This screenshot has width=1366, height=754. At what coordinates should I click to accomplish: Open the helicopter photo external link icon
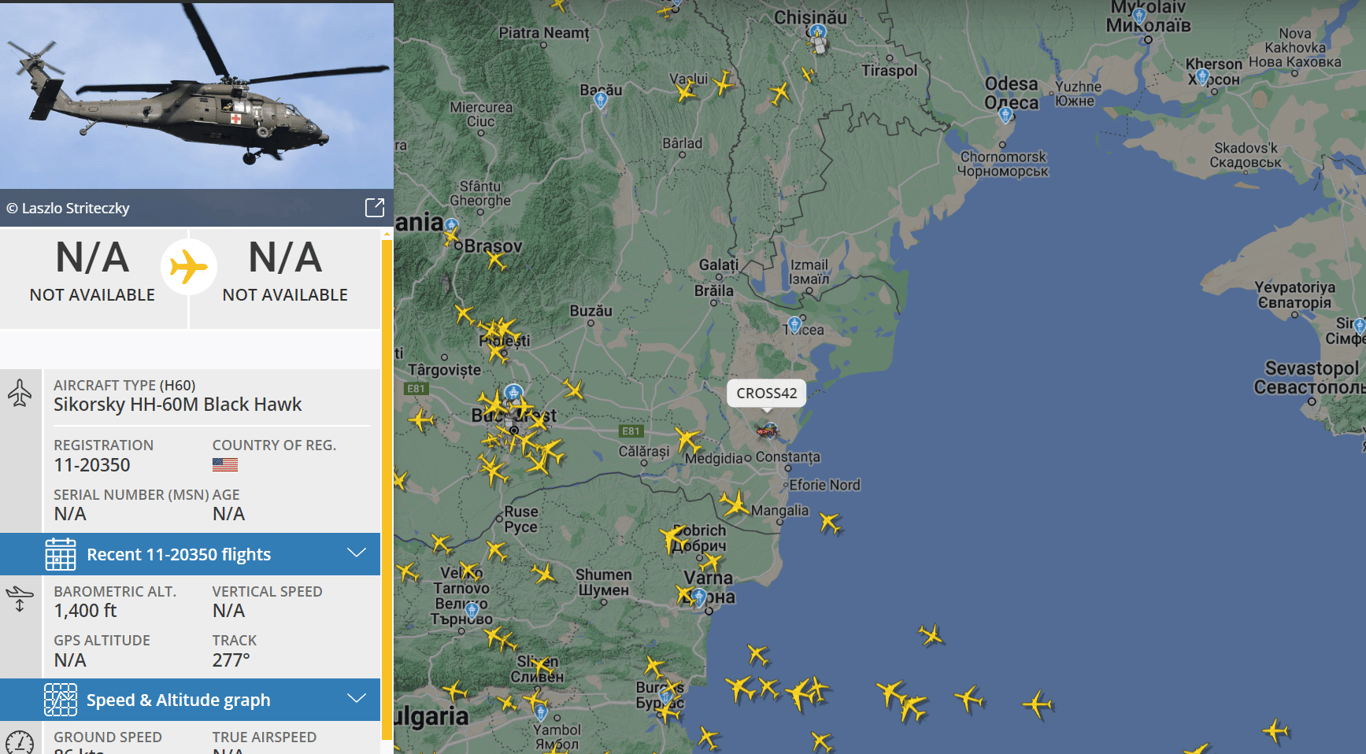(374, 207)
